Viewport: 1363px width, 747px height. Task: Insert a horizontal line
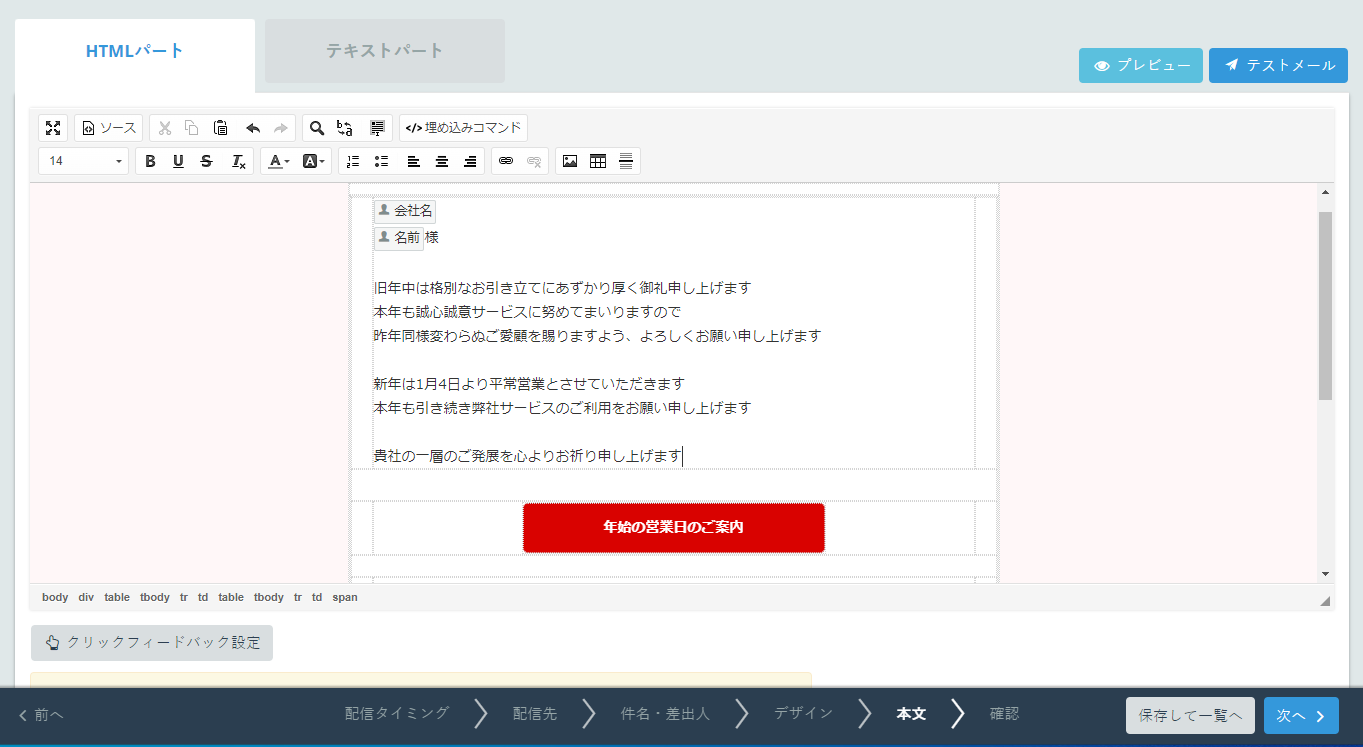coord(626,161)
